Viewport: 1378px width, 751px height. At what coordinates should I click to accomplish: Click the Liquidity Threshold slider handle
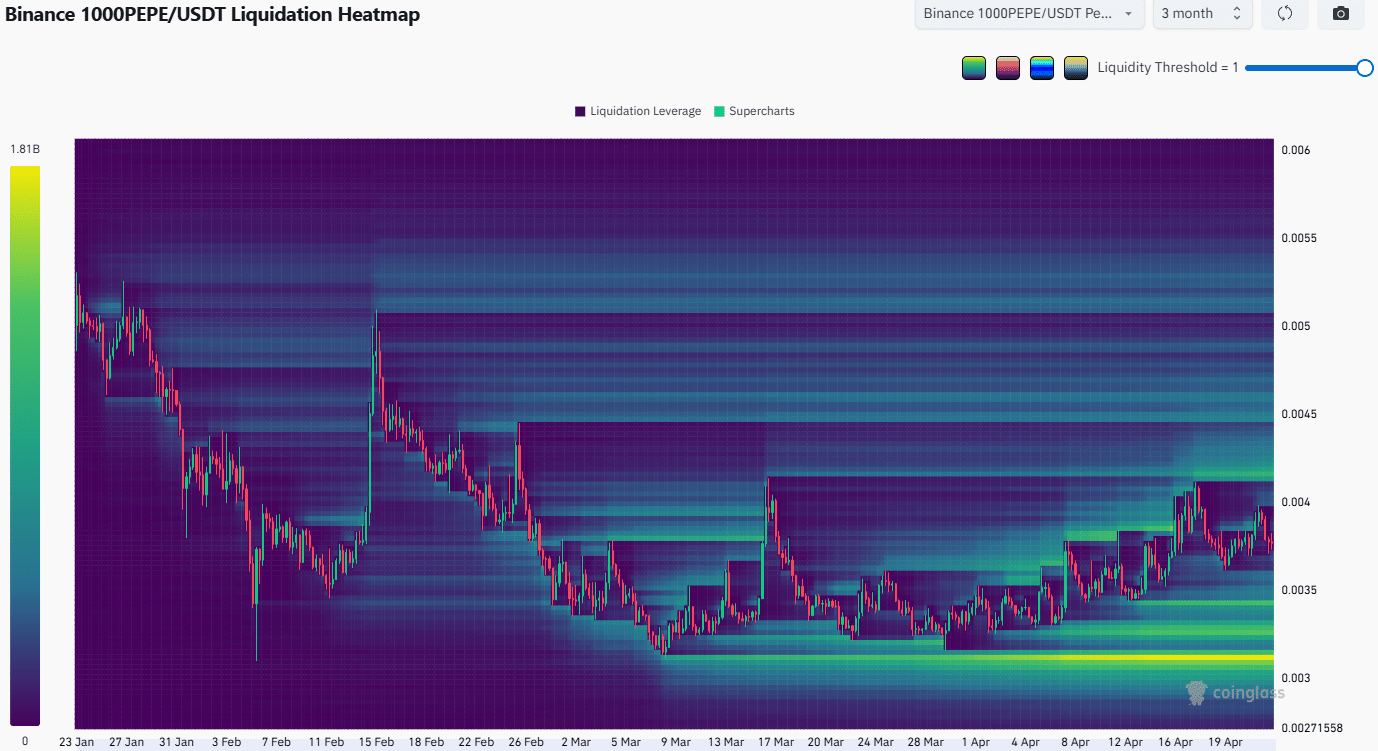[1364, 68]
